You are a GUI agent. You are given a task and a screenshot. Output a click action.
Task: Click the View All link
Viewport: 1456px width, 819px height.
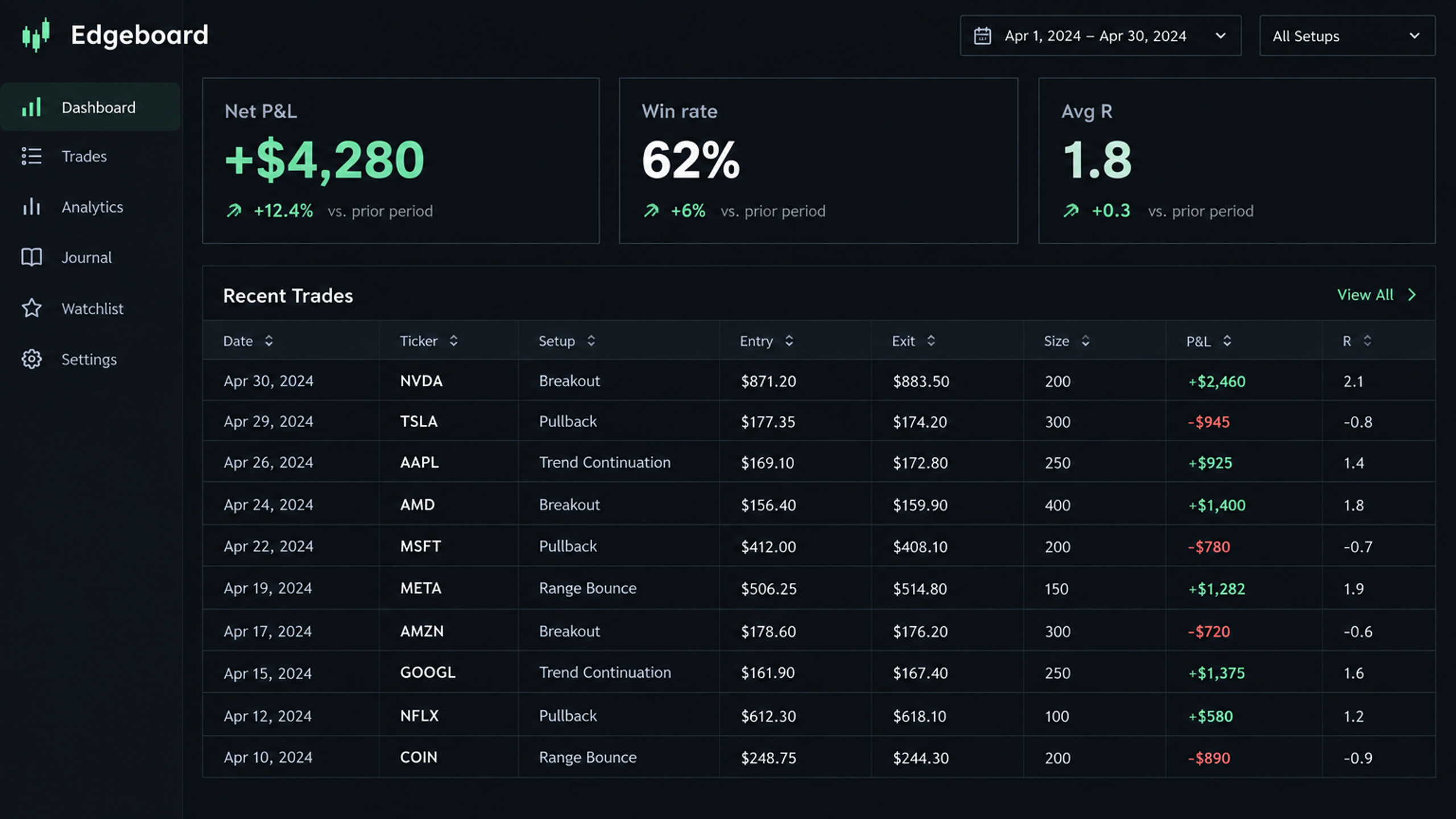tap(1365, 295)
